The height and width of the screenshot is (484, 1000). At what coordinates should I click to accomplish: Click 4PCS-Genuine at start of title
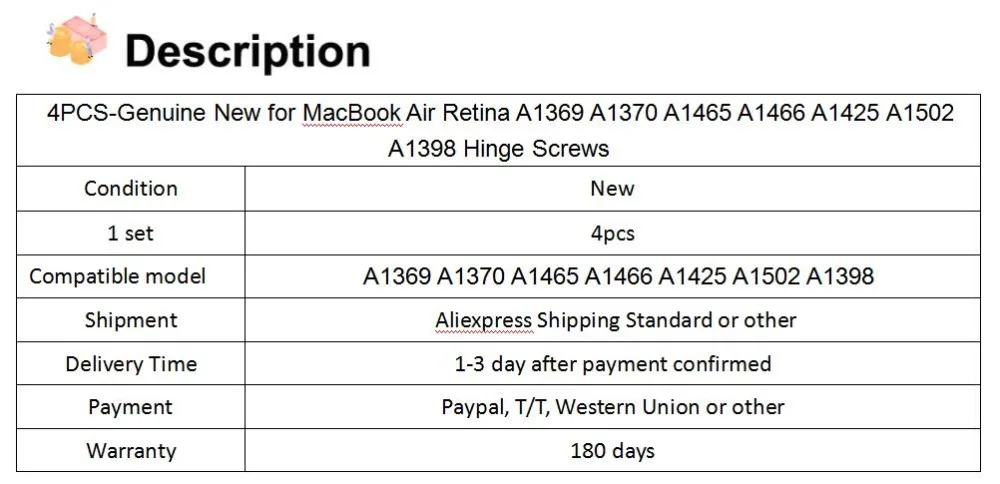pyautogui.click(x=126, y=113)
